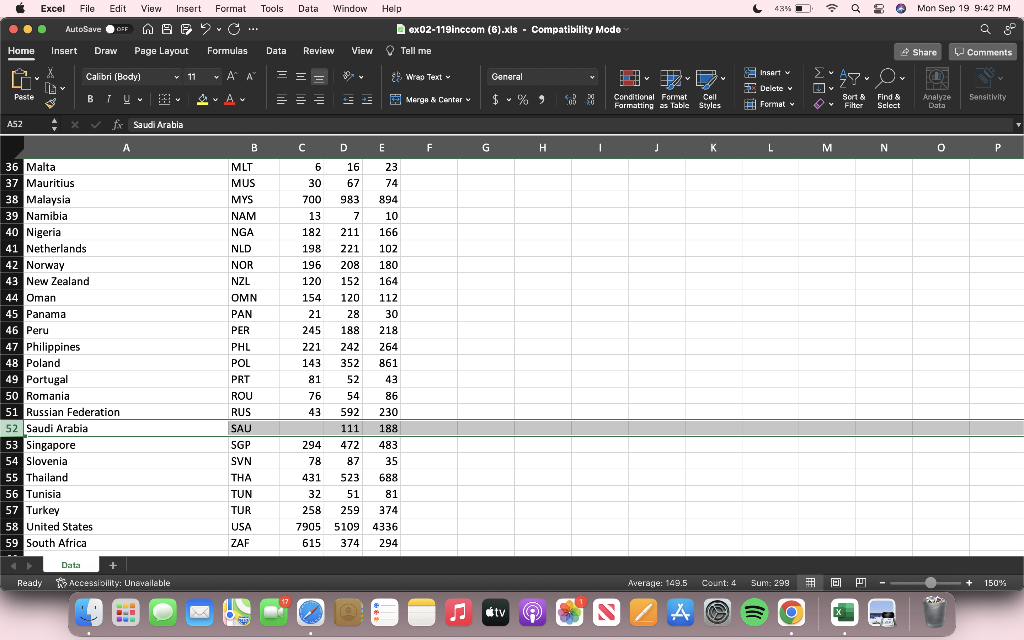Switch to the Formulas ribbon tab
This screenshot has height=640, width=1024.
[227, 51]
